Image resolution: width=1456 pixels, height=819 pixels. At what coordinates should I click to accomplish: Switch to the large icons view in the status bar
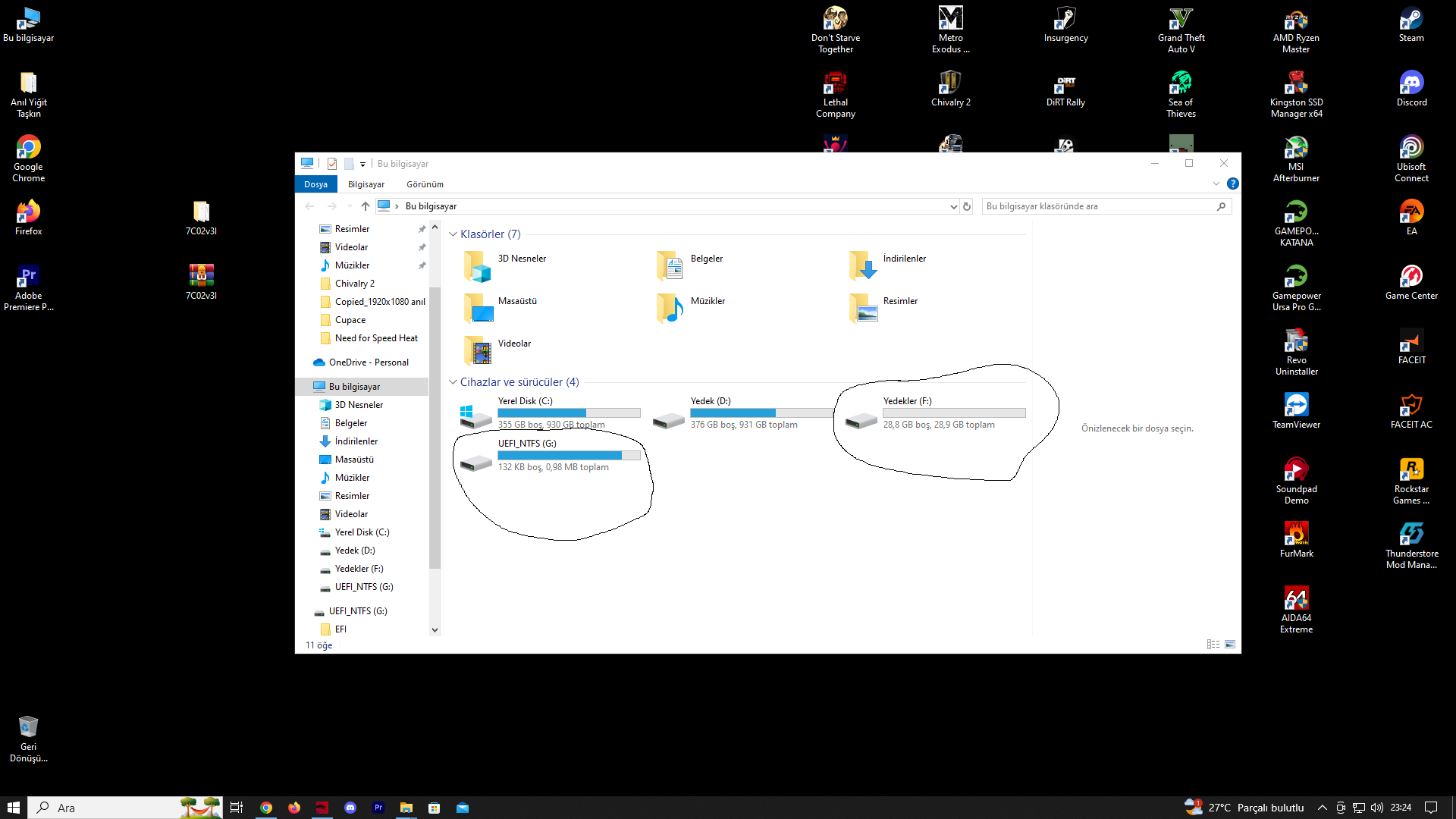1230,645
